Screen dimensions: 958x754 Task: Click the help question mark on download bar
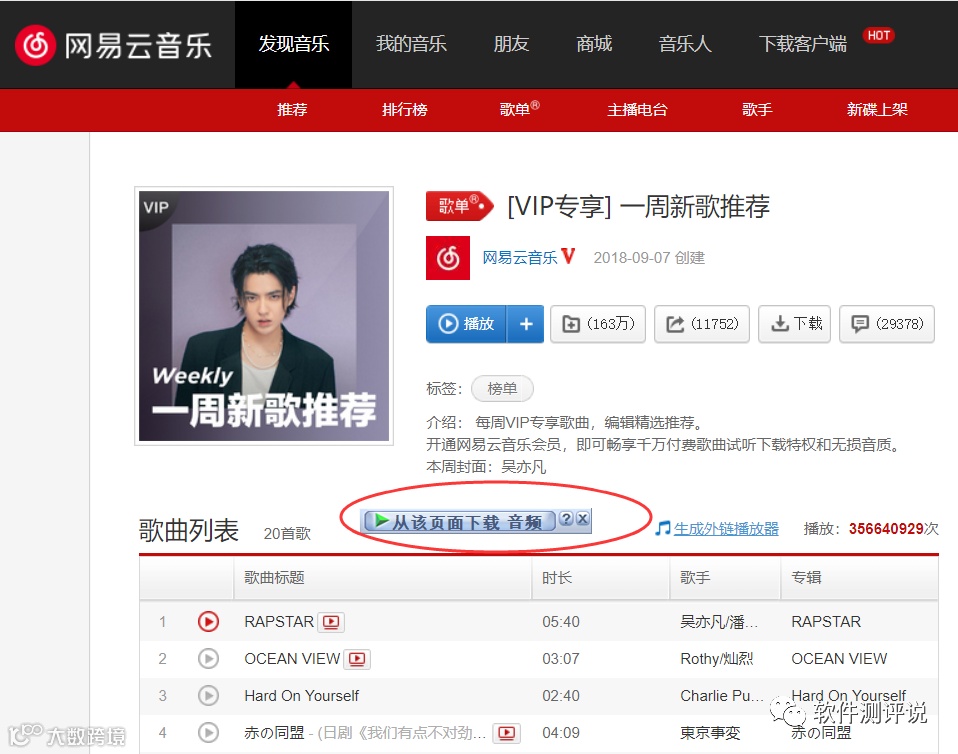566,519
